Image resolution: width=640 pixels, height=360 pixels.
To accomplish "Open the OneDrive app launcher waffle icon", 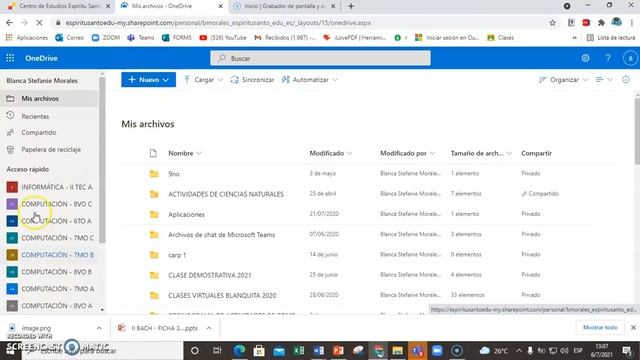I will (x=10, y=58).
